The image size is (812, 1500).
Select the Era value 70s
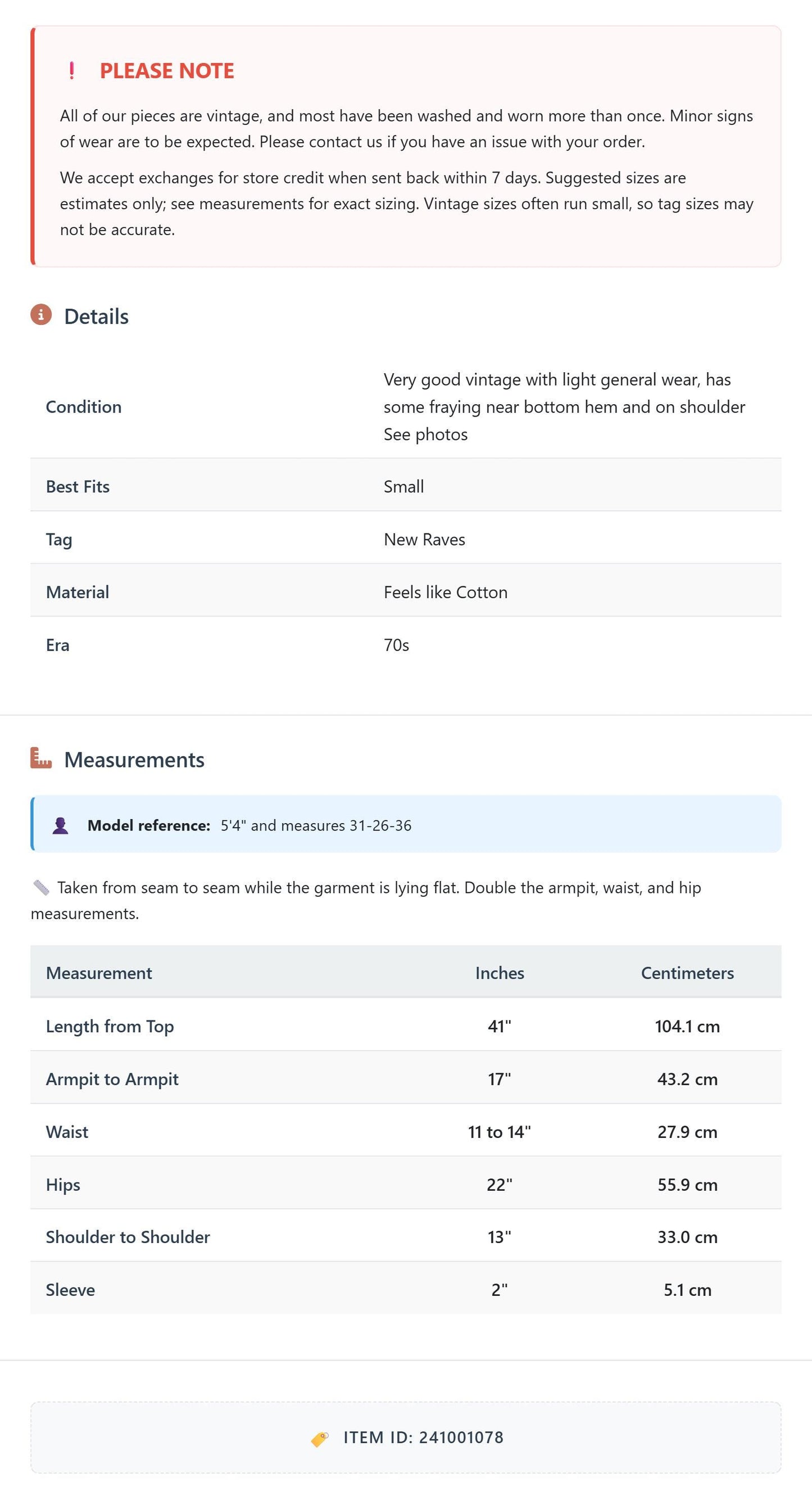click(x=396, y=645)
